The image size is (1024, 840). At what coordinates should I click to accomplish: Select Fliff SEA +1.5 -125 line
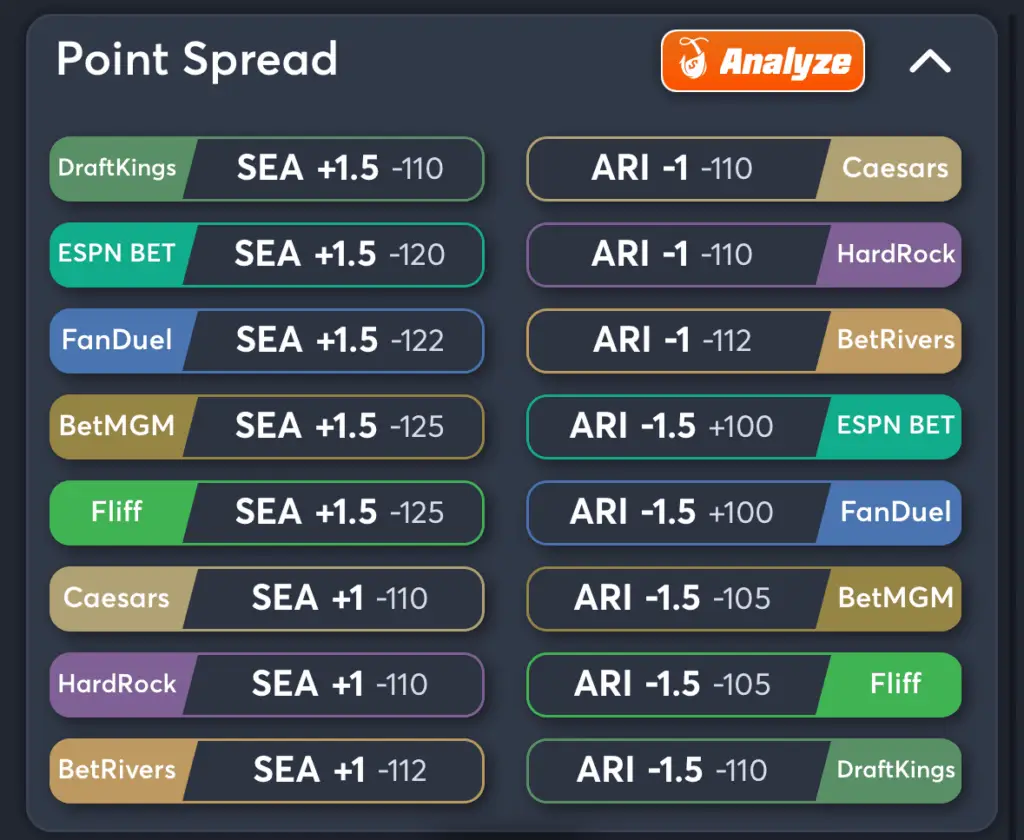point(267,513)
